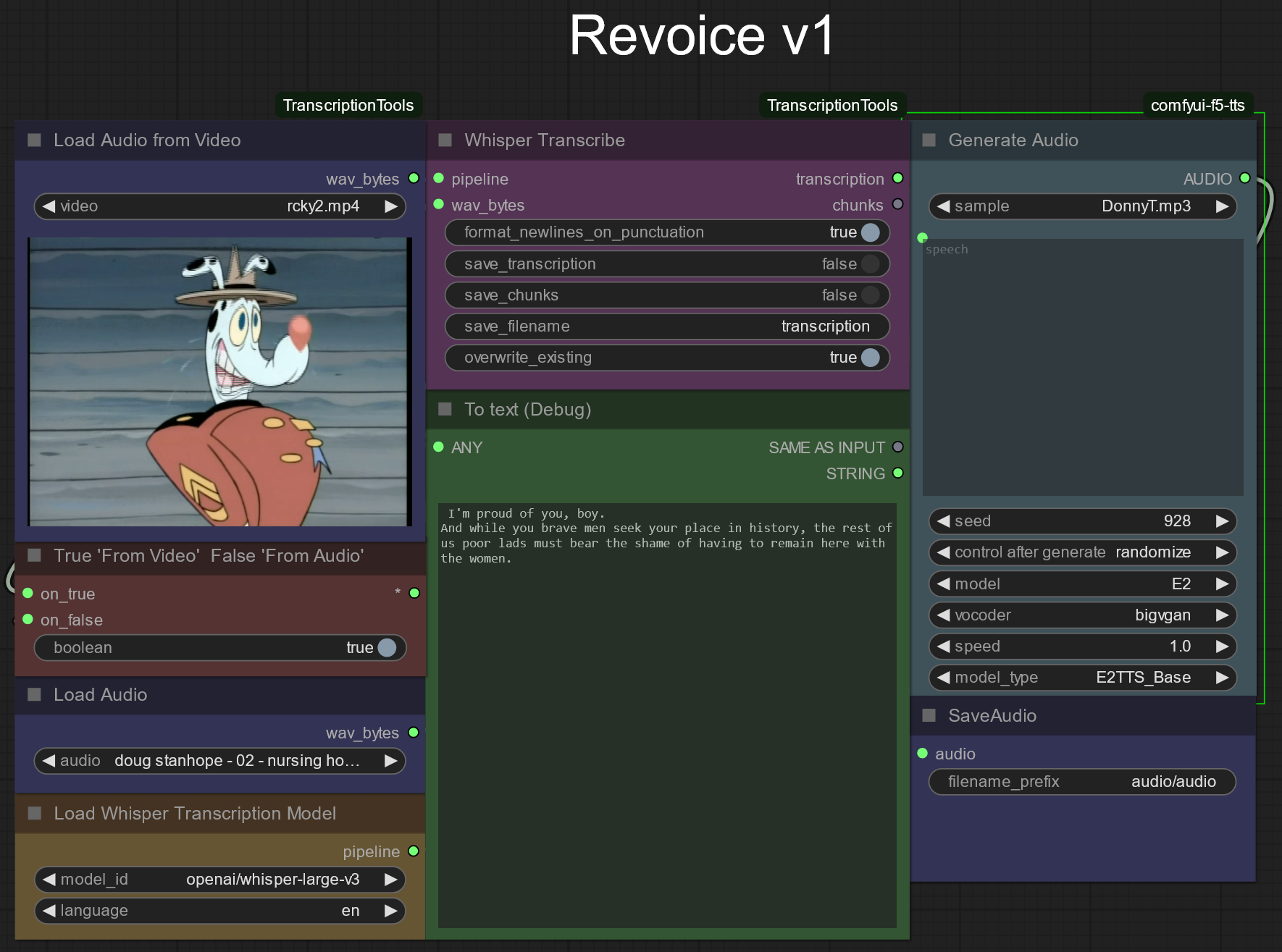Screen dimensions: 1282x952
Task: Open model_id dropdown showing openai/whisper-large-v3
Action: (219, 880)
